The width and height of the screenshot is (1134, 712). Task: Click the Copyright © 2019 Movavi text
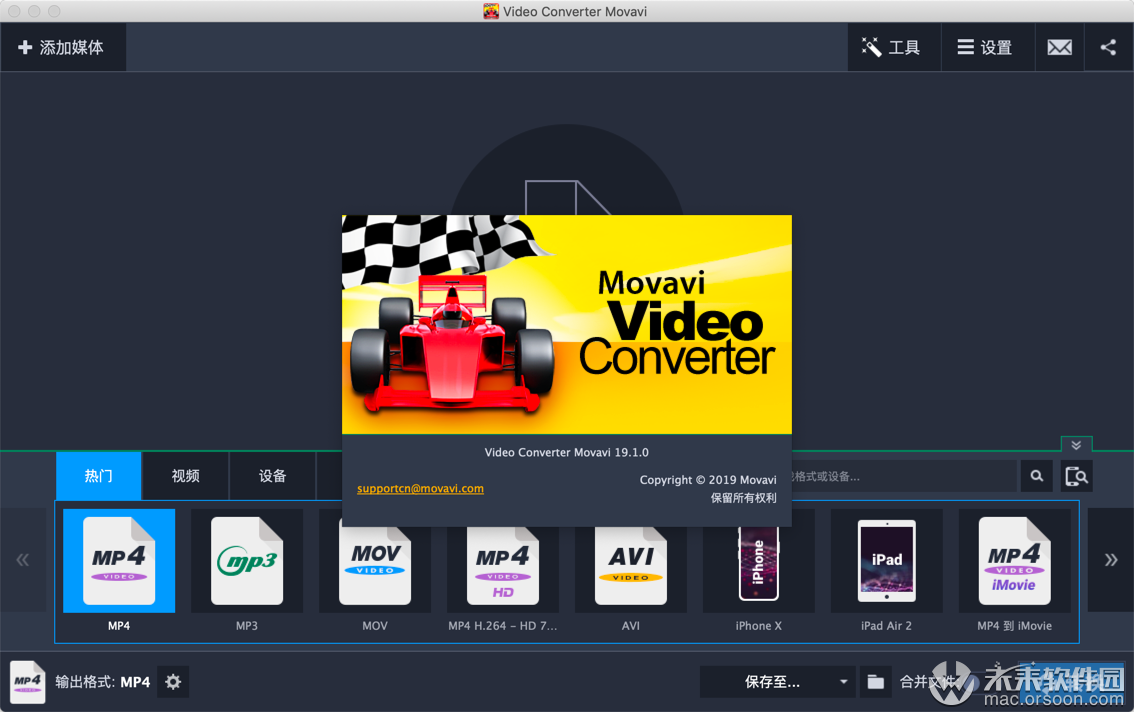point(708,480)
